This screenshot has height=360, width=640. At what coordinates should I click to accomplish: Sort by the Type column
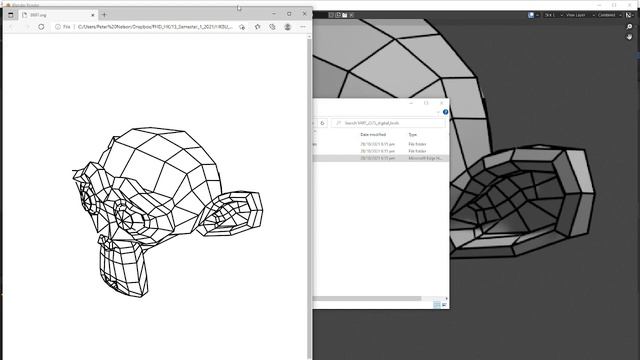[x=413, y=134]
